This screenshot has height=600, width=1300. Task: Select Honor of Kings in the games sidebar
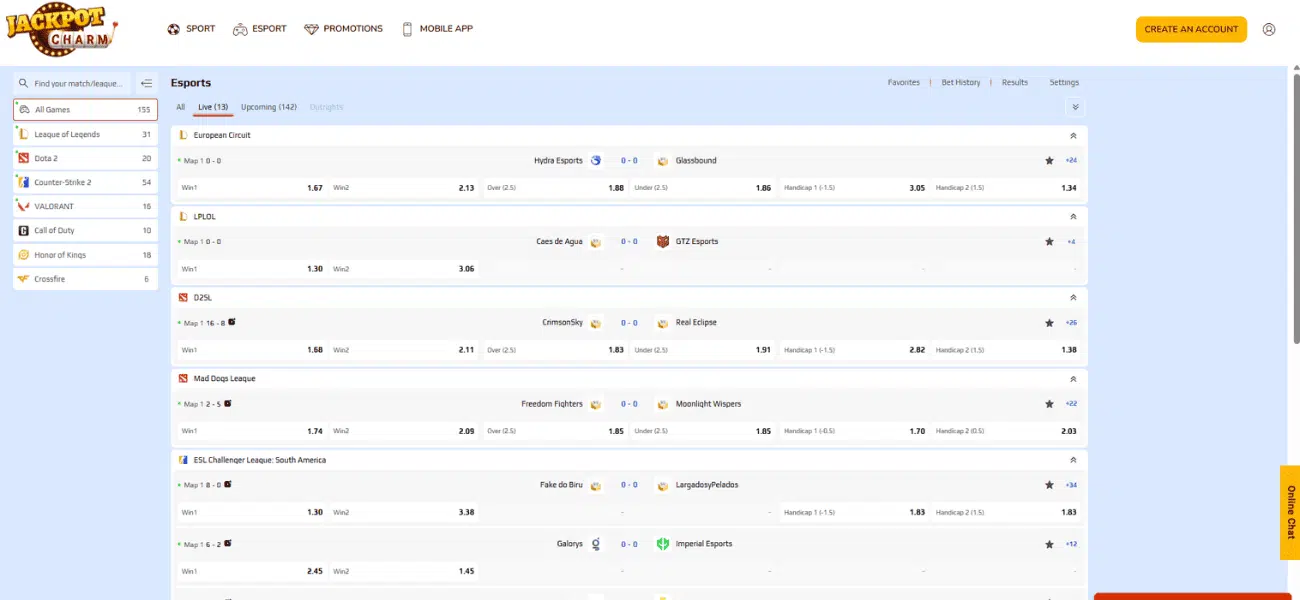tap(85, 255)
